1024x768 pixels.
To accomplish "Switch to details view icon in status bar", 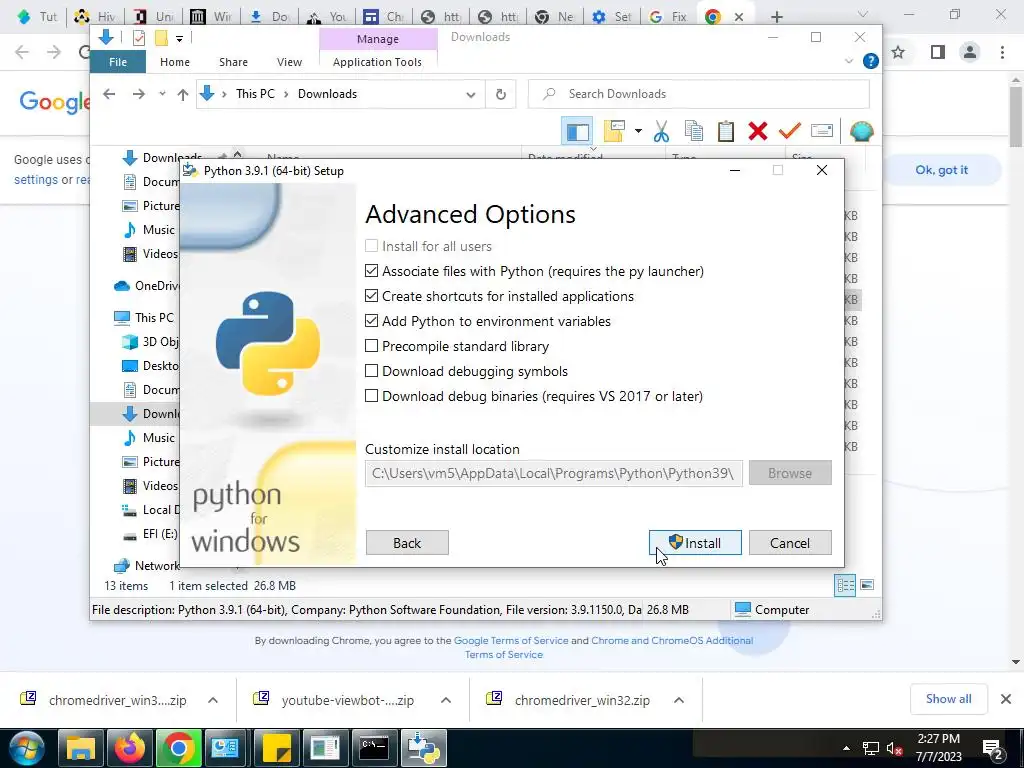I will click(x=846, y=585).
